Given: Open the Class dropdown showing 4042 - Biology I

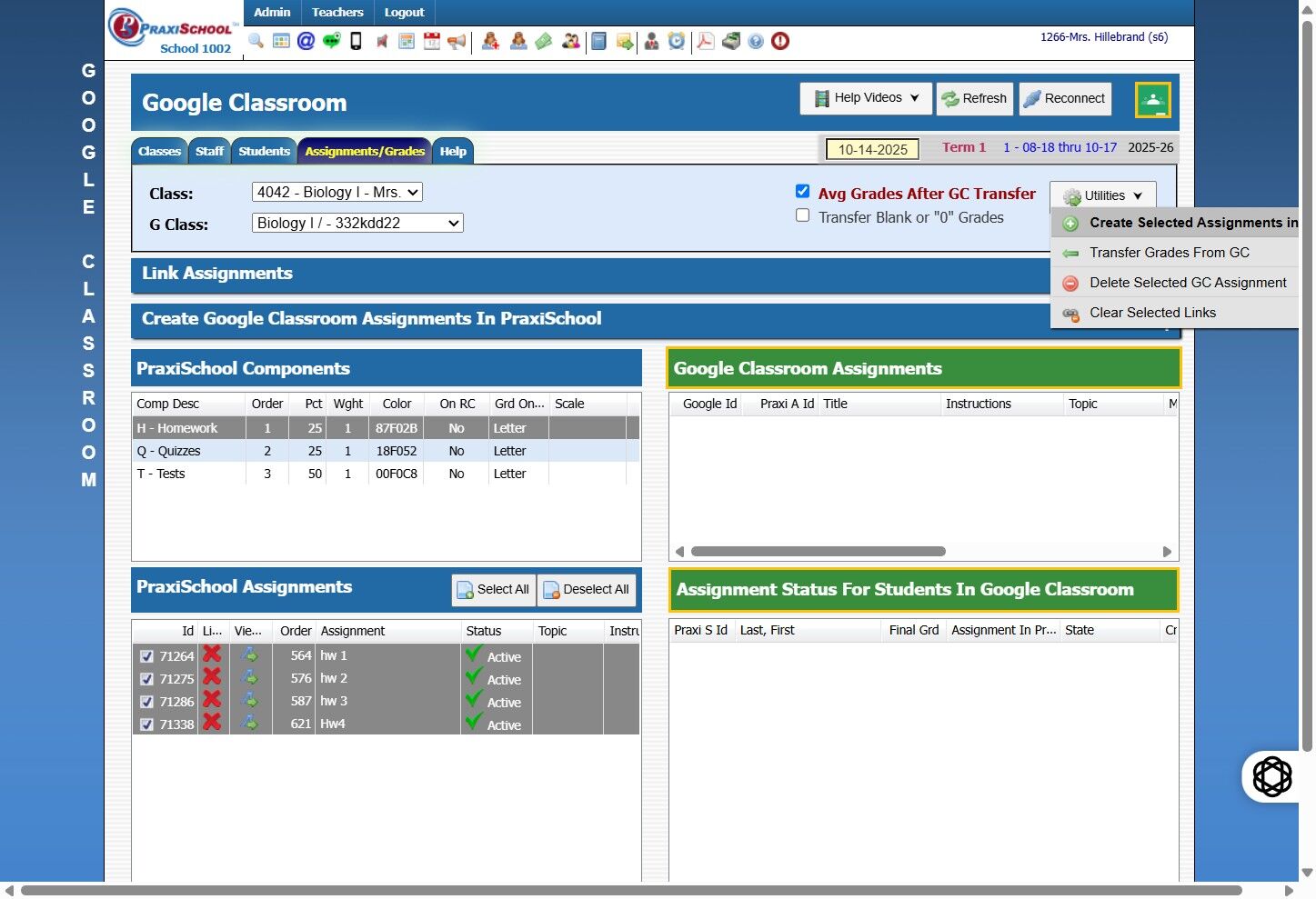Looking at the screenshot, I should click(337, 192).
